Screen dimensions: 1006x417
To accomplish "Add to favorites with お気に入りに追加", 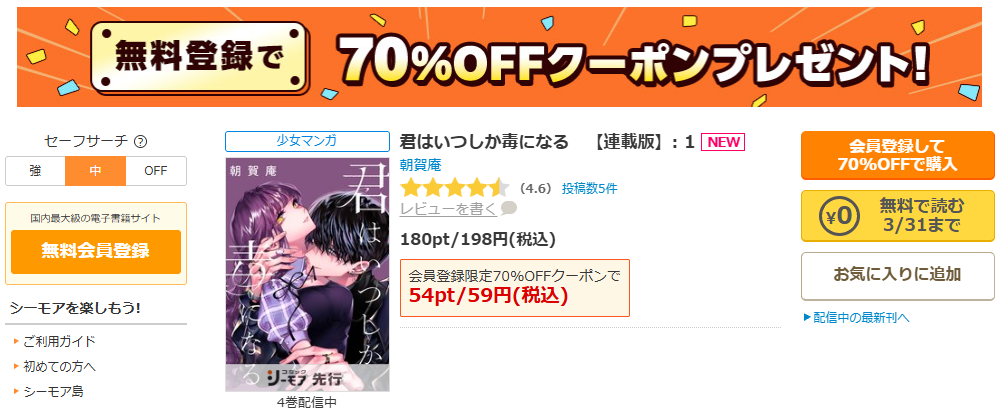I will tap(897, 275).
